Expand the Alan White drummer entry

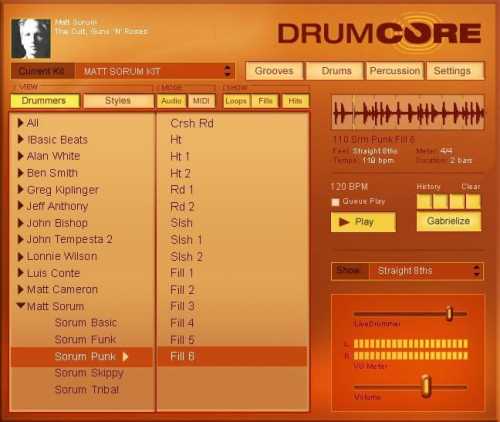[20, 156]
